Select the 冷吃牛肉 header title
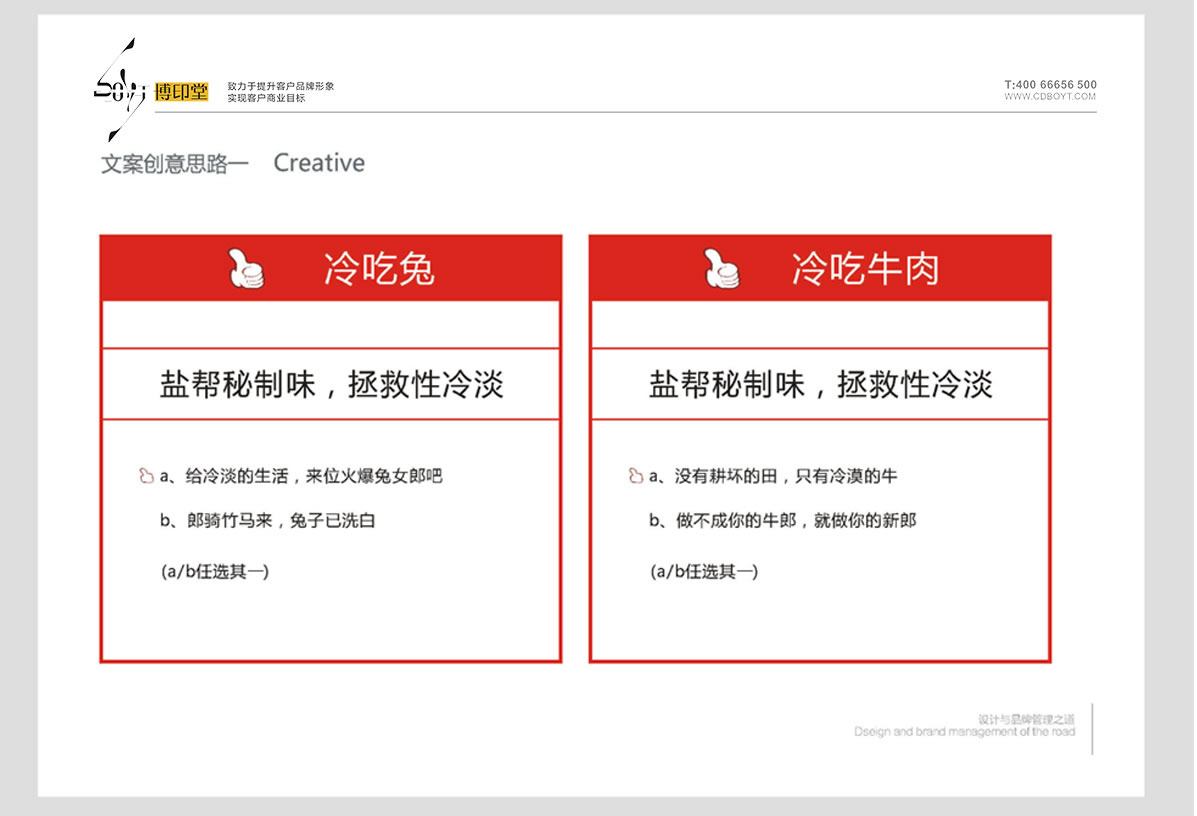The width and height of the screenshot is (1197, 816). point(865,269)
